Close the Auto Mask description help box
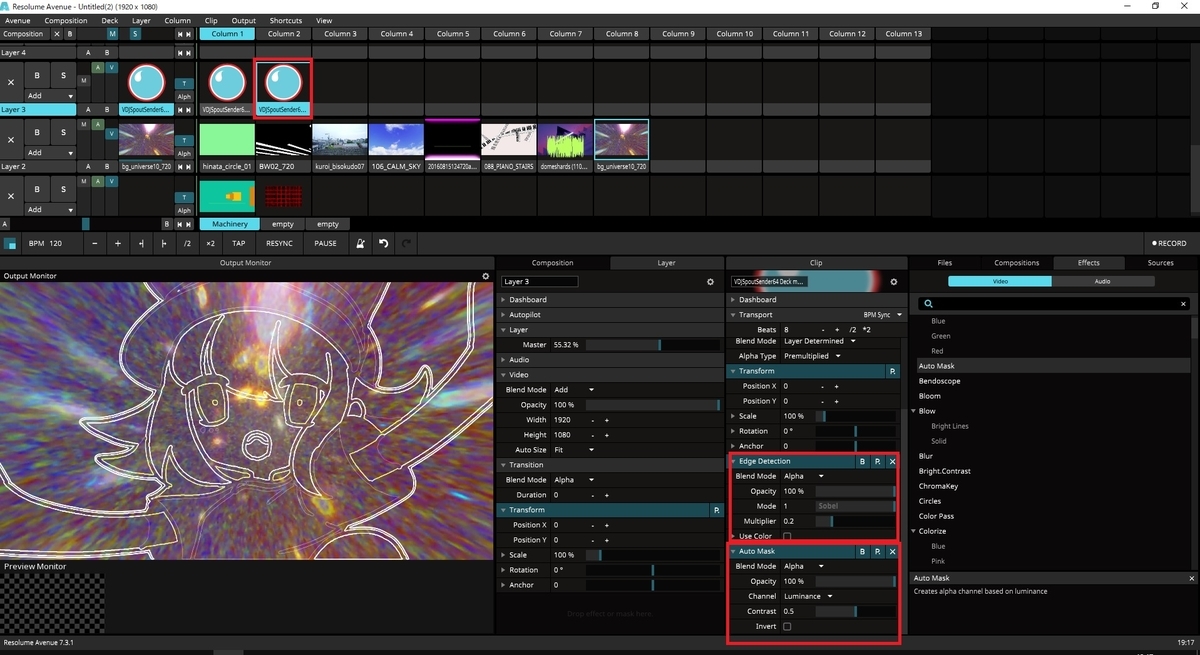Screen dimensions: 1200x655 [x=1191, y=578]
